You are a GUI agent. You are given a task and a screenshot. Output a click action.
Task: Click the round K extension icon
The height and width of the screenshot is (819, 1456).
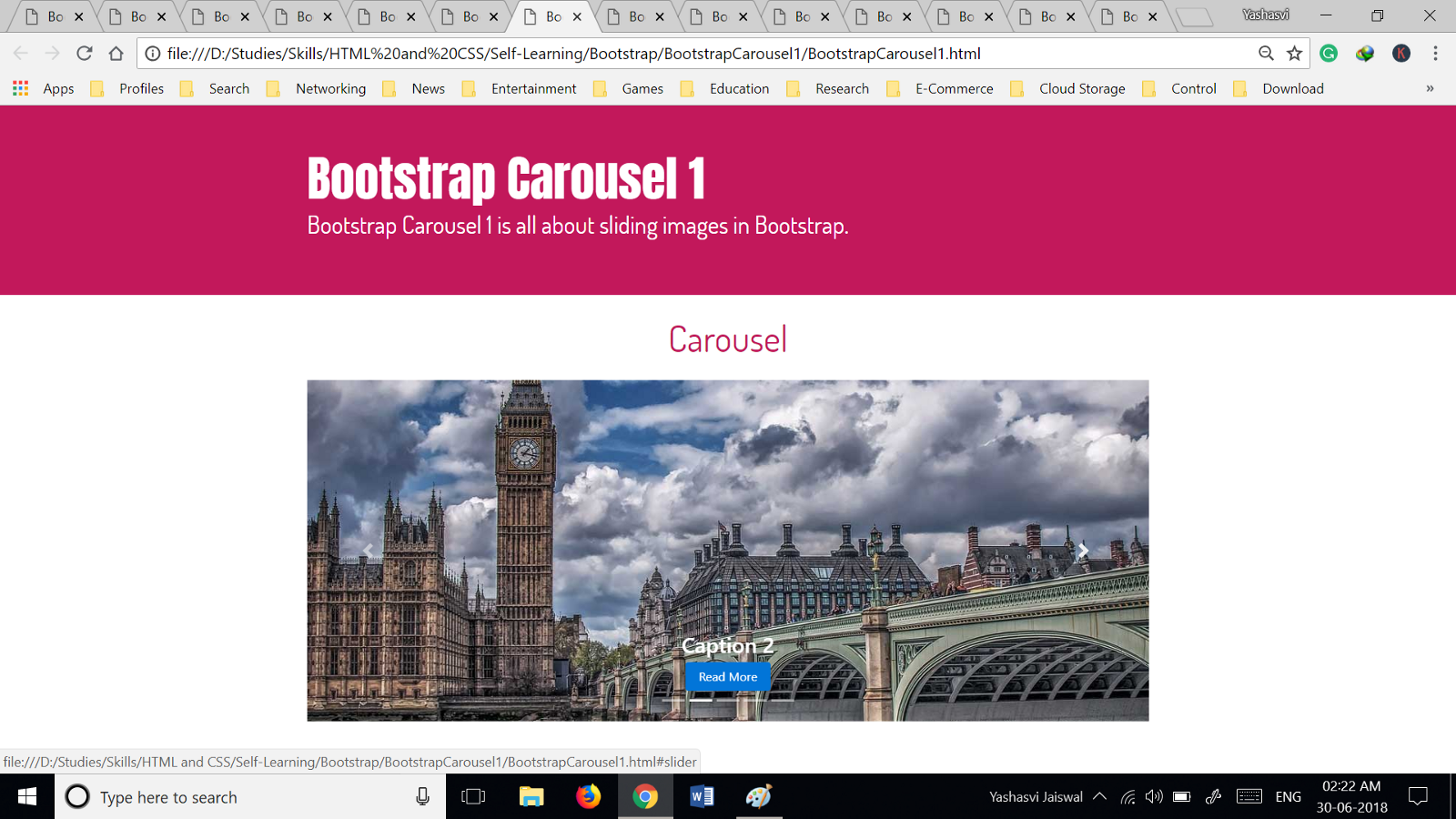click(1401, 54)
